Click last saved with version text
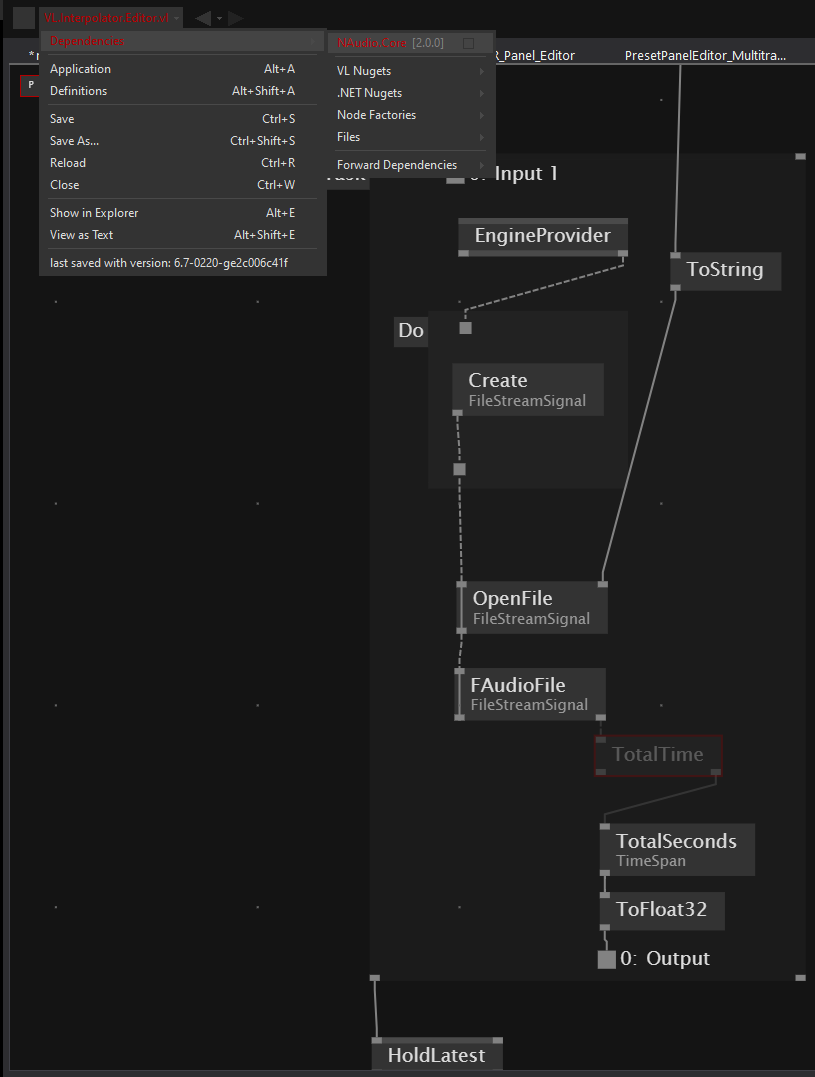 click(x=169, y=263)
